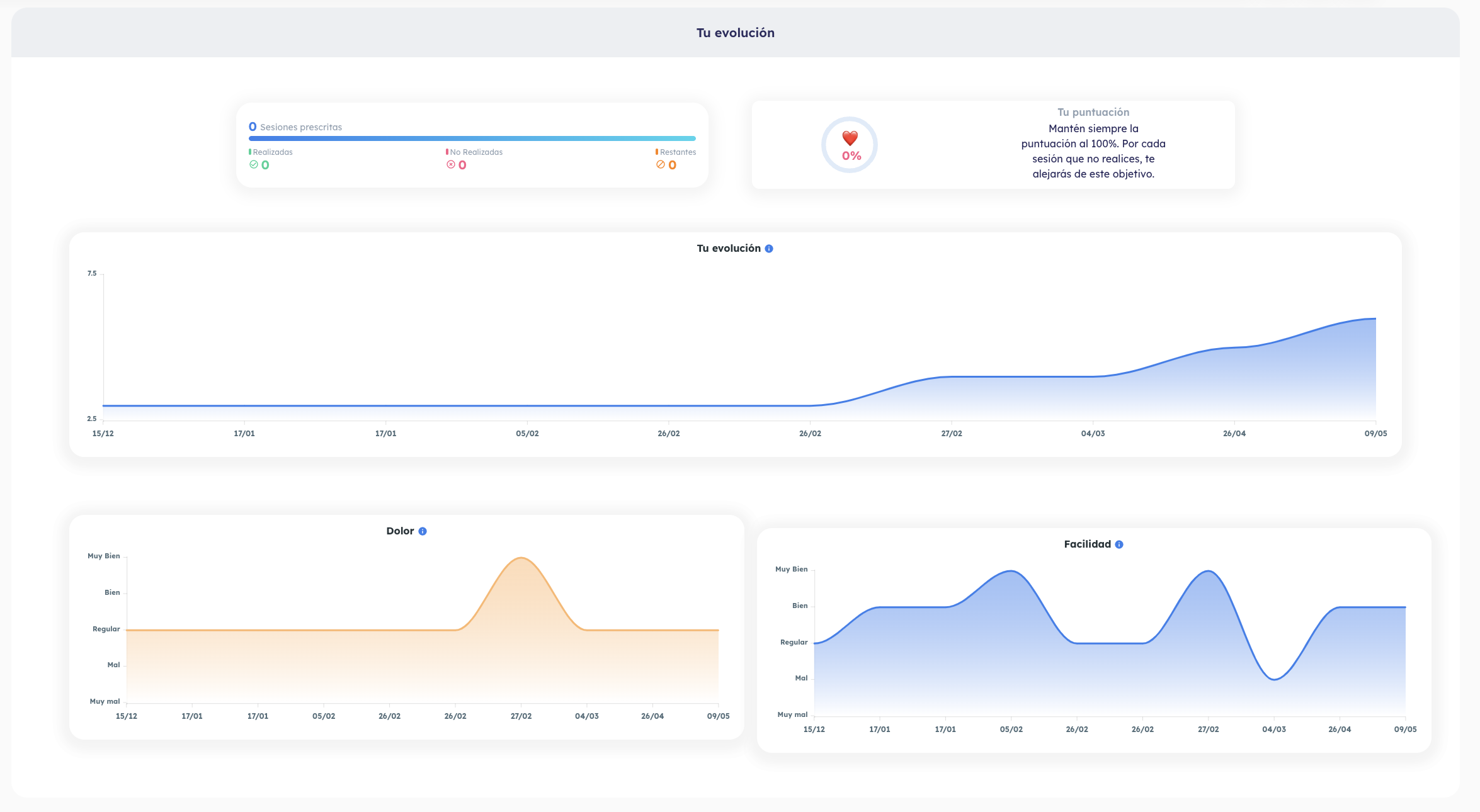
Task: Click the 'Regular' label on Dolor chart
Action: tap(106, 629)
